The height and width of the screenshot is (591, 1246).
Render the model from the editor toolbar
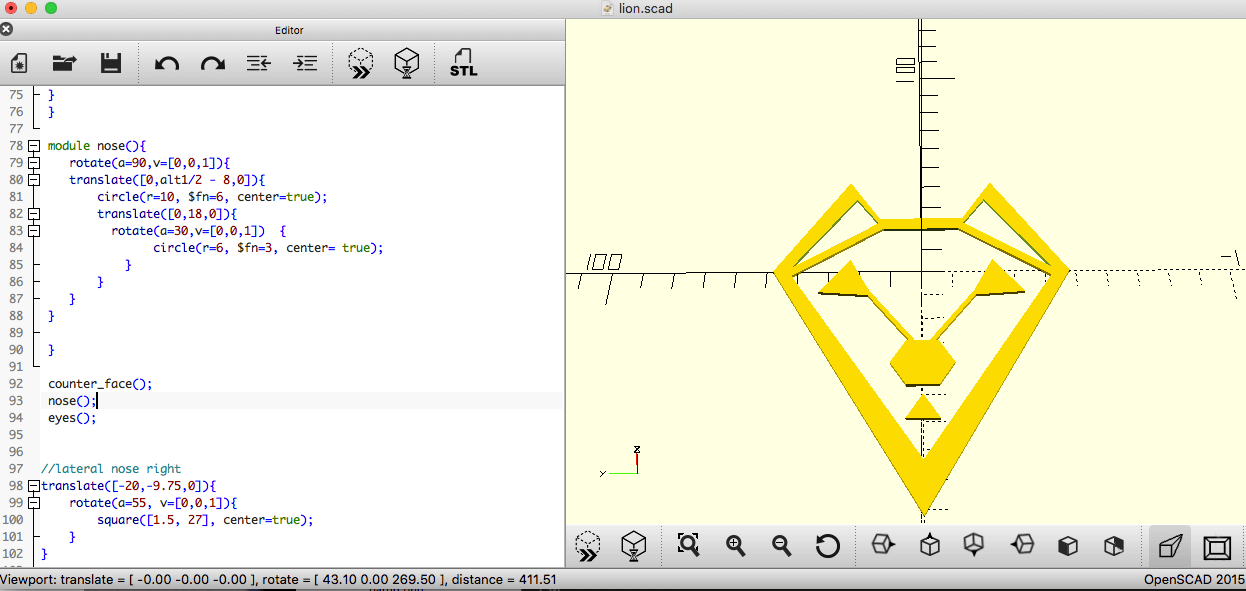pos(406,63)
